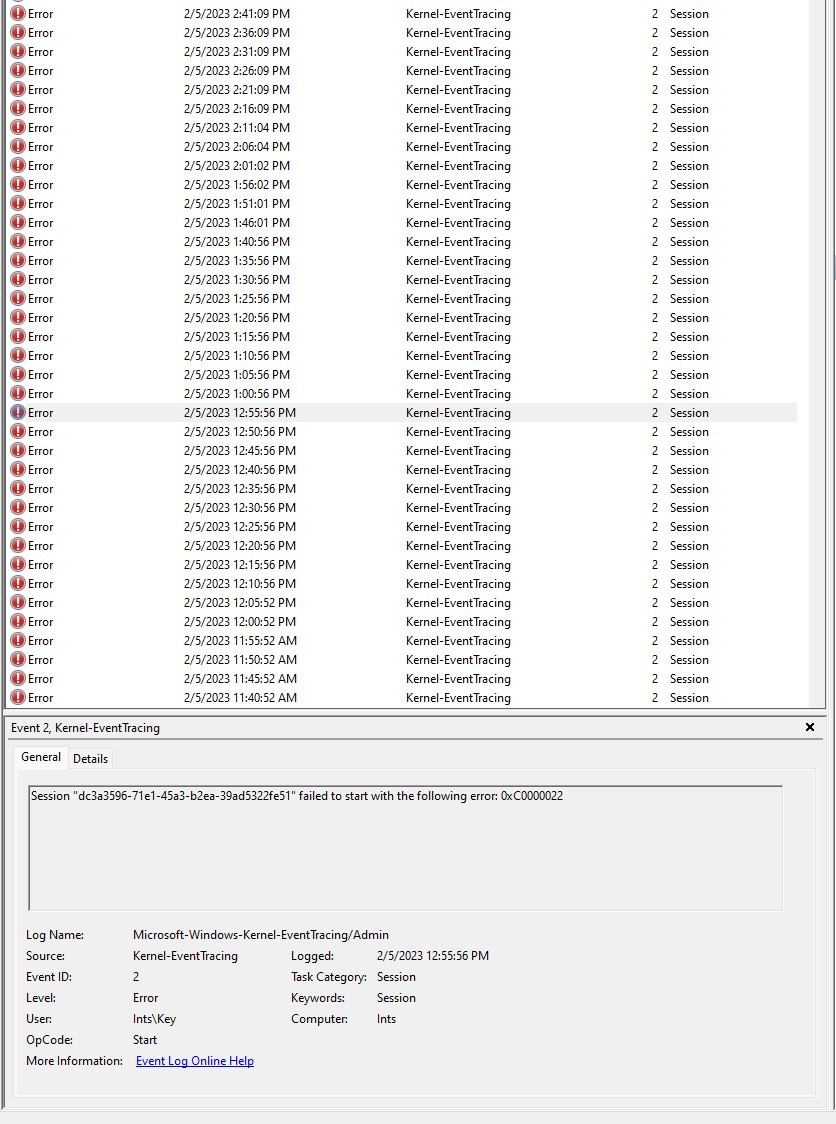The height and width of the screenshot is (1124, 836).
Task: Click the error icon of the 2:41:09 PM event
Action: 18,14
